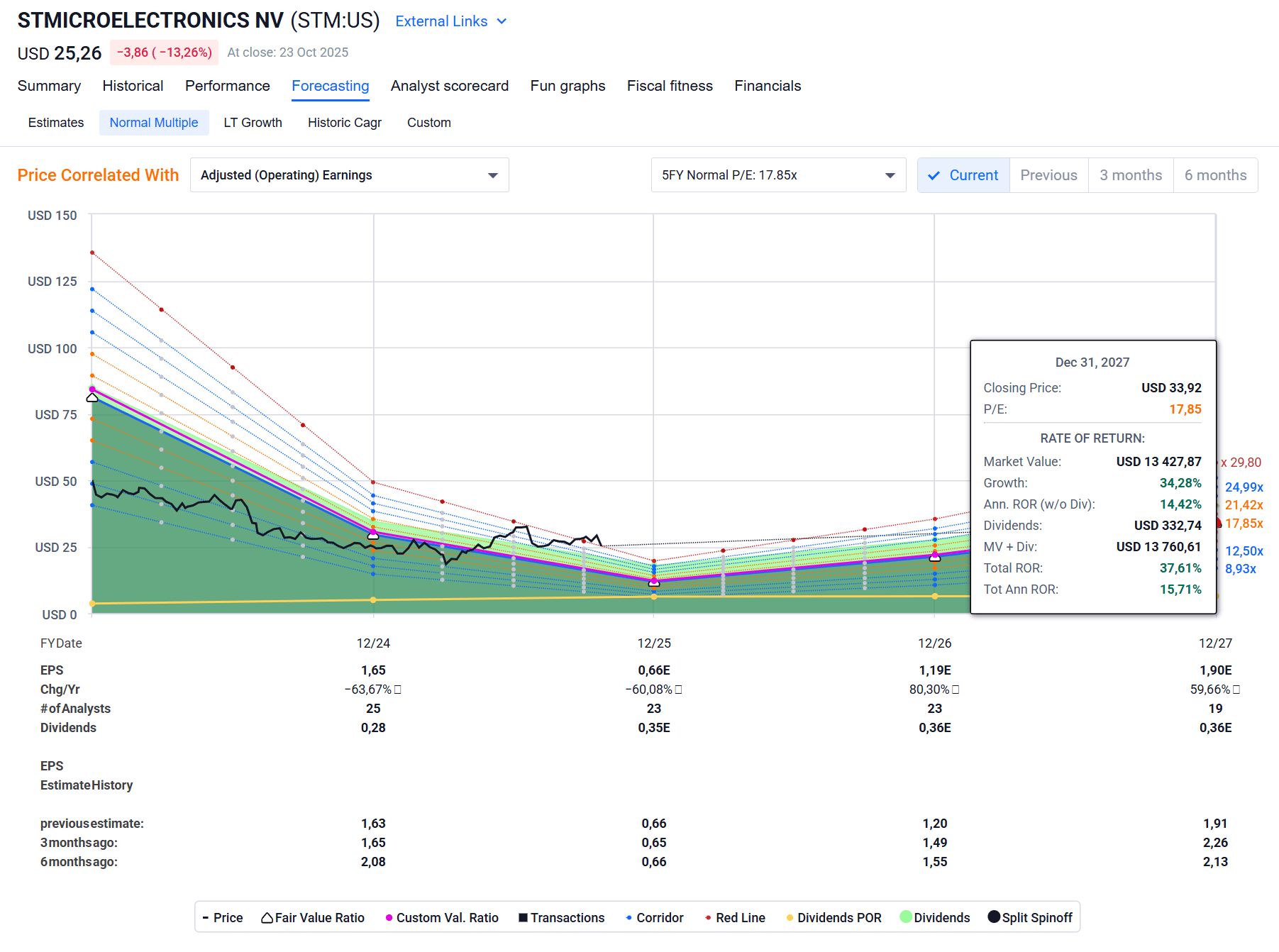Click the 21,42x P/E corridor label
The image size is (1279, 952).
1244,505
